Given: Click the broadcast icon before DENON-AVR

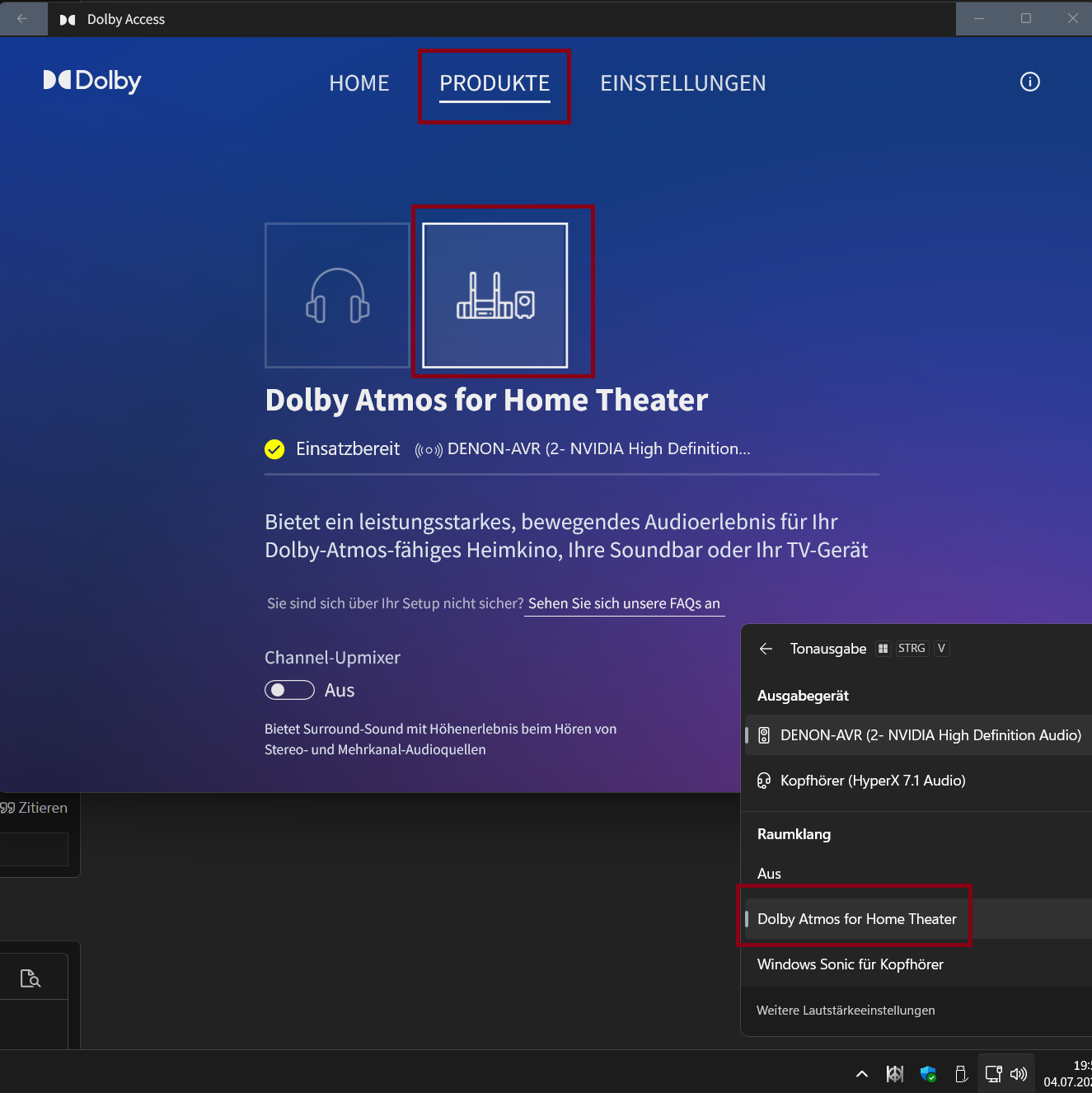Looking at the screenshot, I should [x=429, y=450].
